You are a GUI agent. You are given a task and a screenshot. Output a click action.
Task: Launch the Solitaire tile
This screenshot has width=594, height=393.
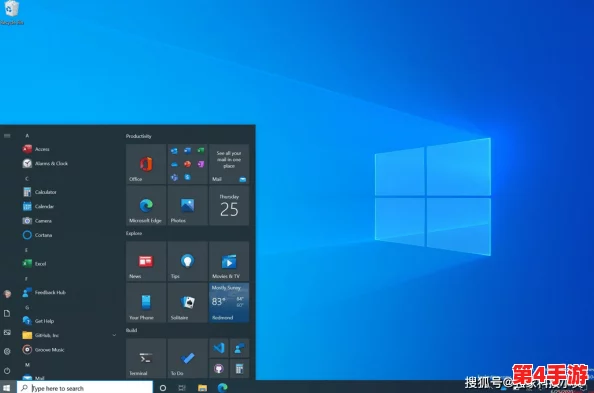(188, 302)
